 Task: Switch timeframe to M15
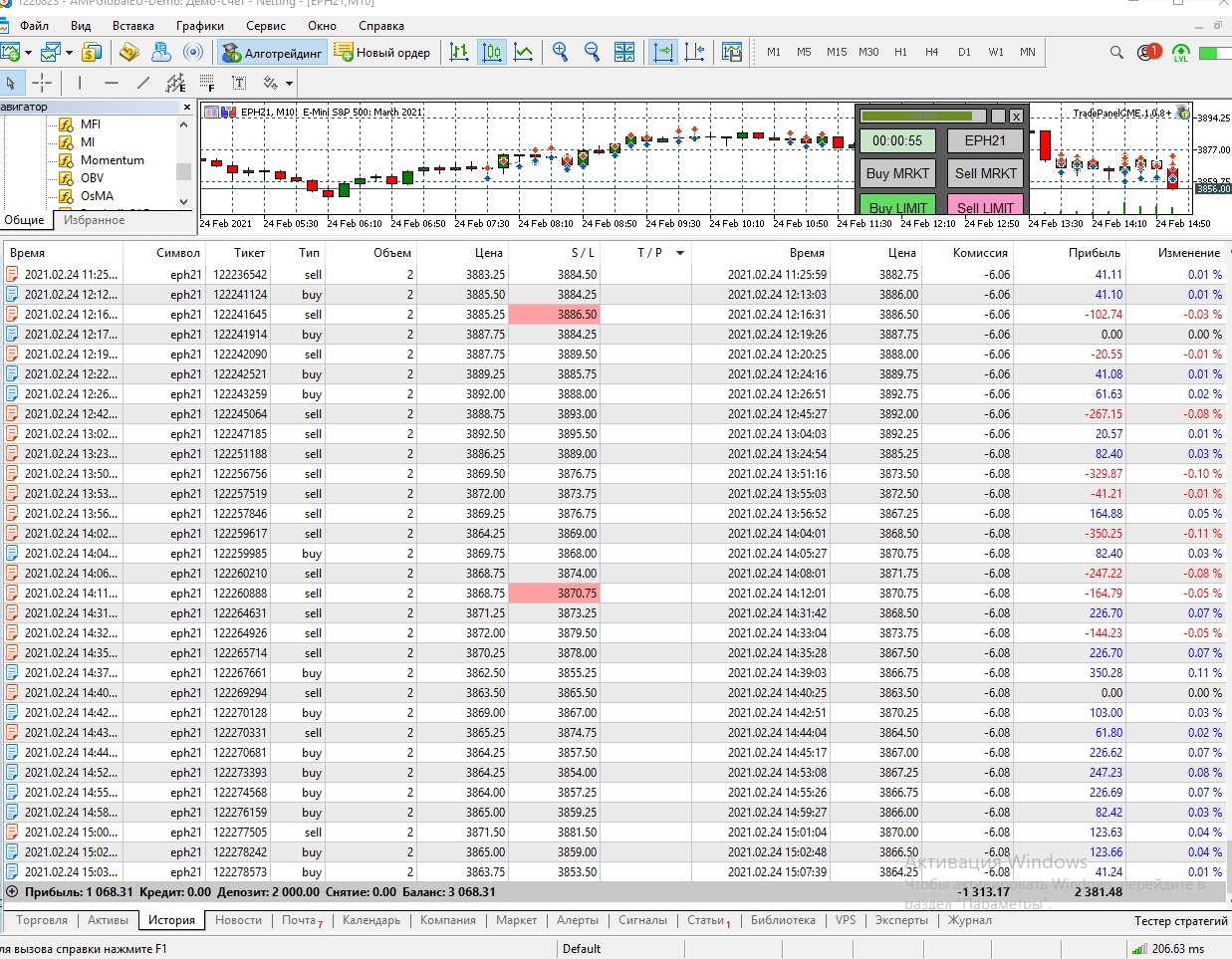(x=837, y=52)
